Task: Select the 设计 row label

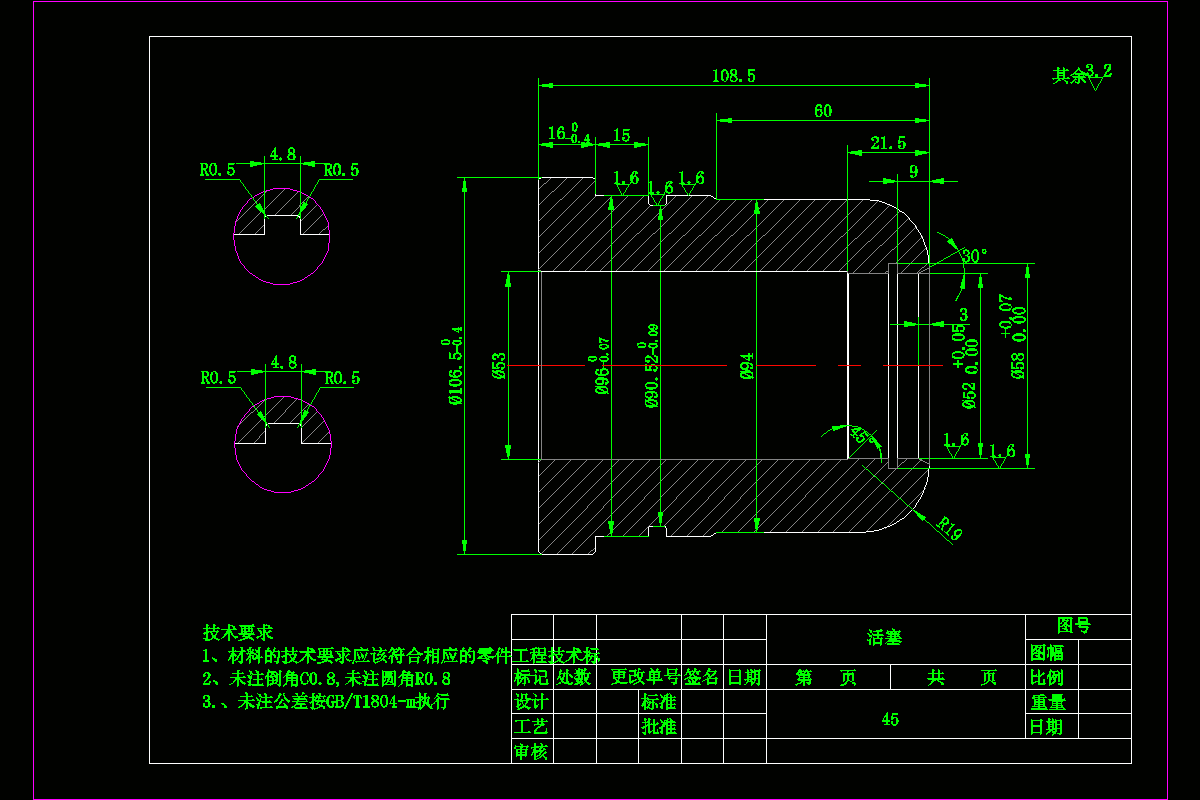Action: tap(531, 702)
